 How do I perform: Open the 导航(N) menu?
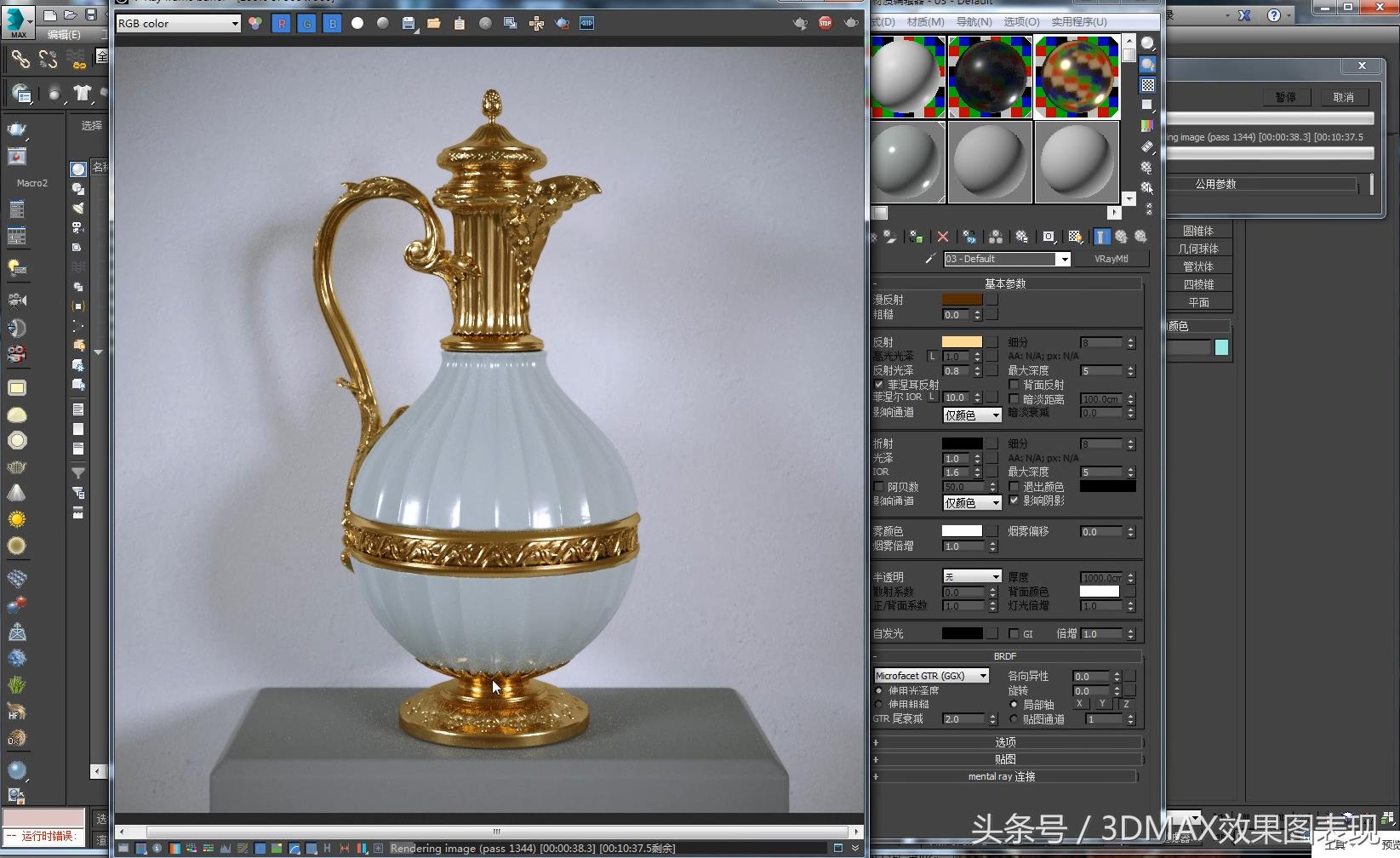(x=974, y=22)
